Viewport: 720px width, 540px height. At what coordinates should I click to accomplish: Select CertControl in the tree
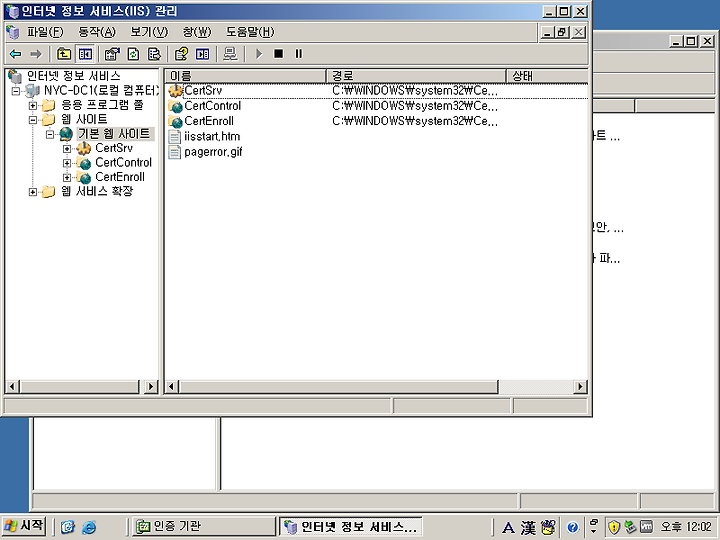tap(124, 163)
